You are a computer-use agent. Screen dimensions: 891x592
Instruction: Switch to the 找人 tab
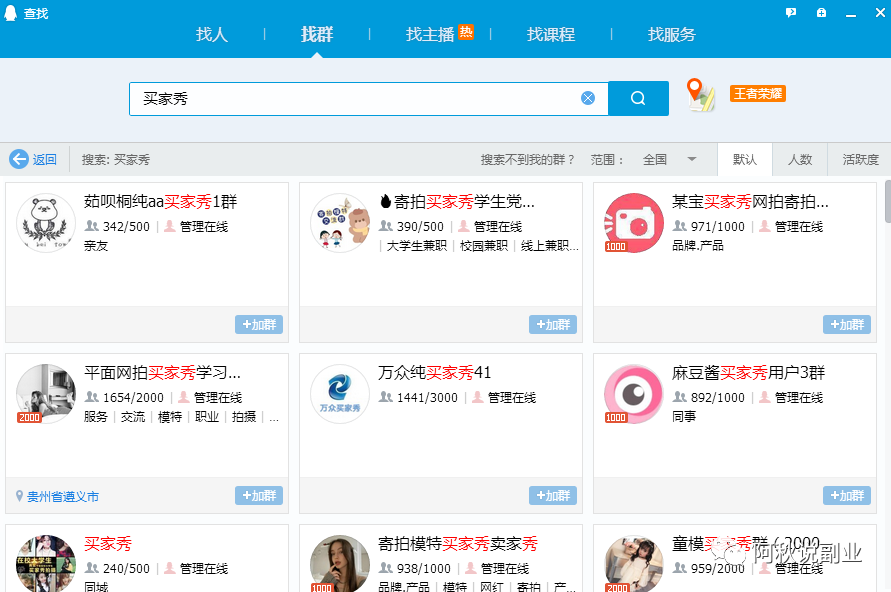[212, 34]
